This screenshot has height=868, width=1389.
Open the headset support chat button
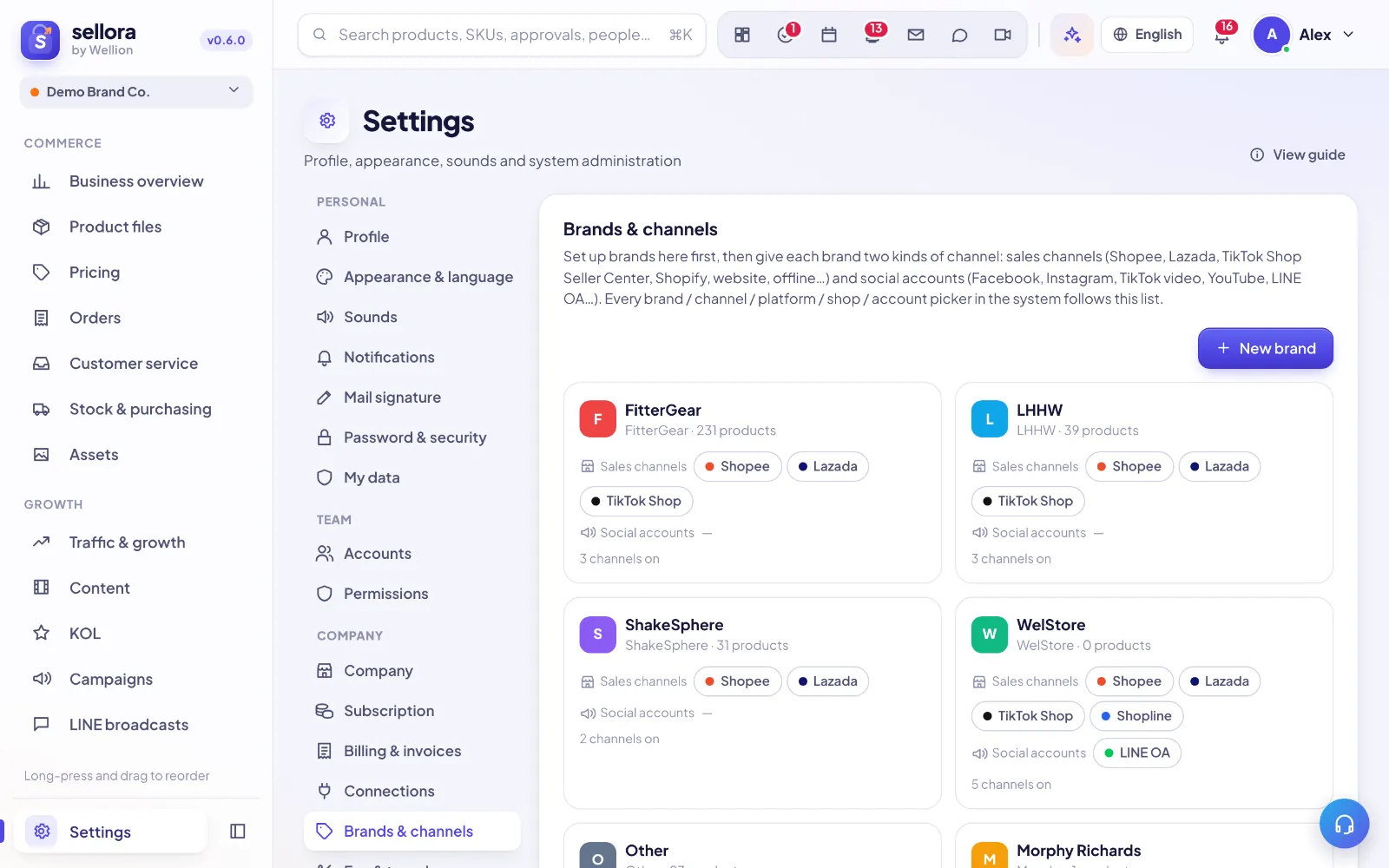click(1344, 824)
